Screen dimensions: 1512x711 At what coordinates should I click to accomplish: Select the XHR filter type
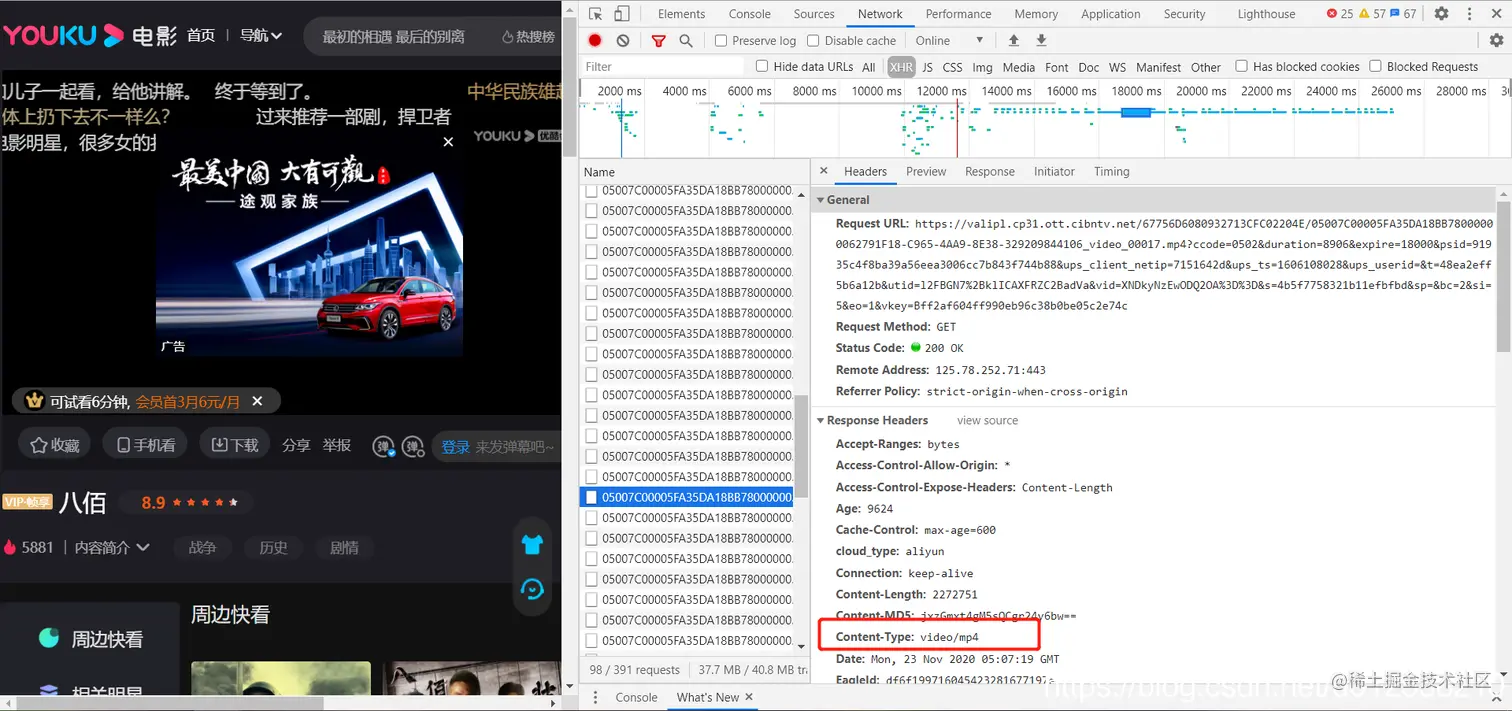coord(901,67)
